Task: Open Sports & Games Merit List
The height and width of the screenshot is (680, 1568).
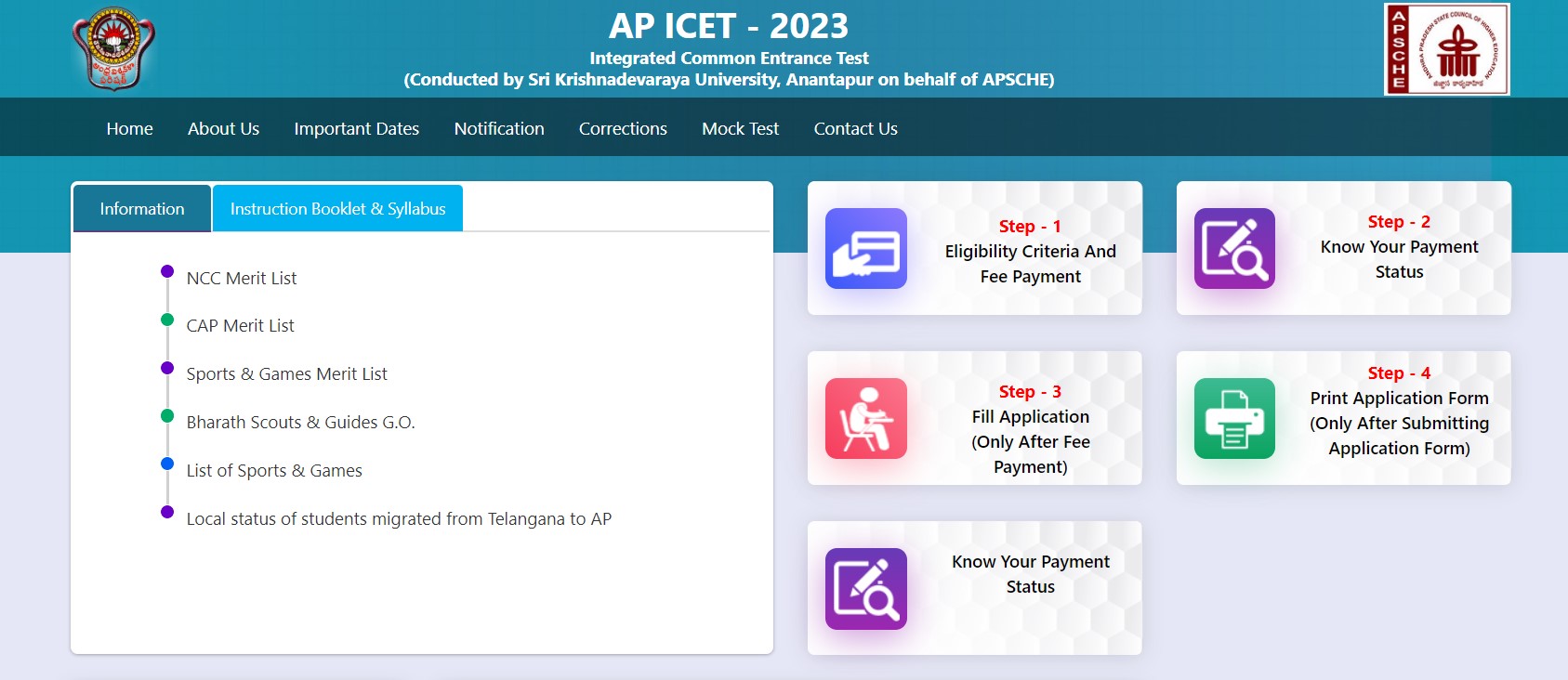Action: (x=286, y=373)
